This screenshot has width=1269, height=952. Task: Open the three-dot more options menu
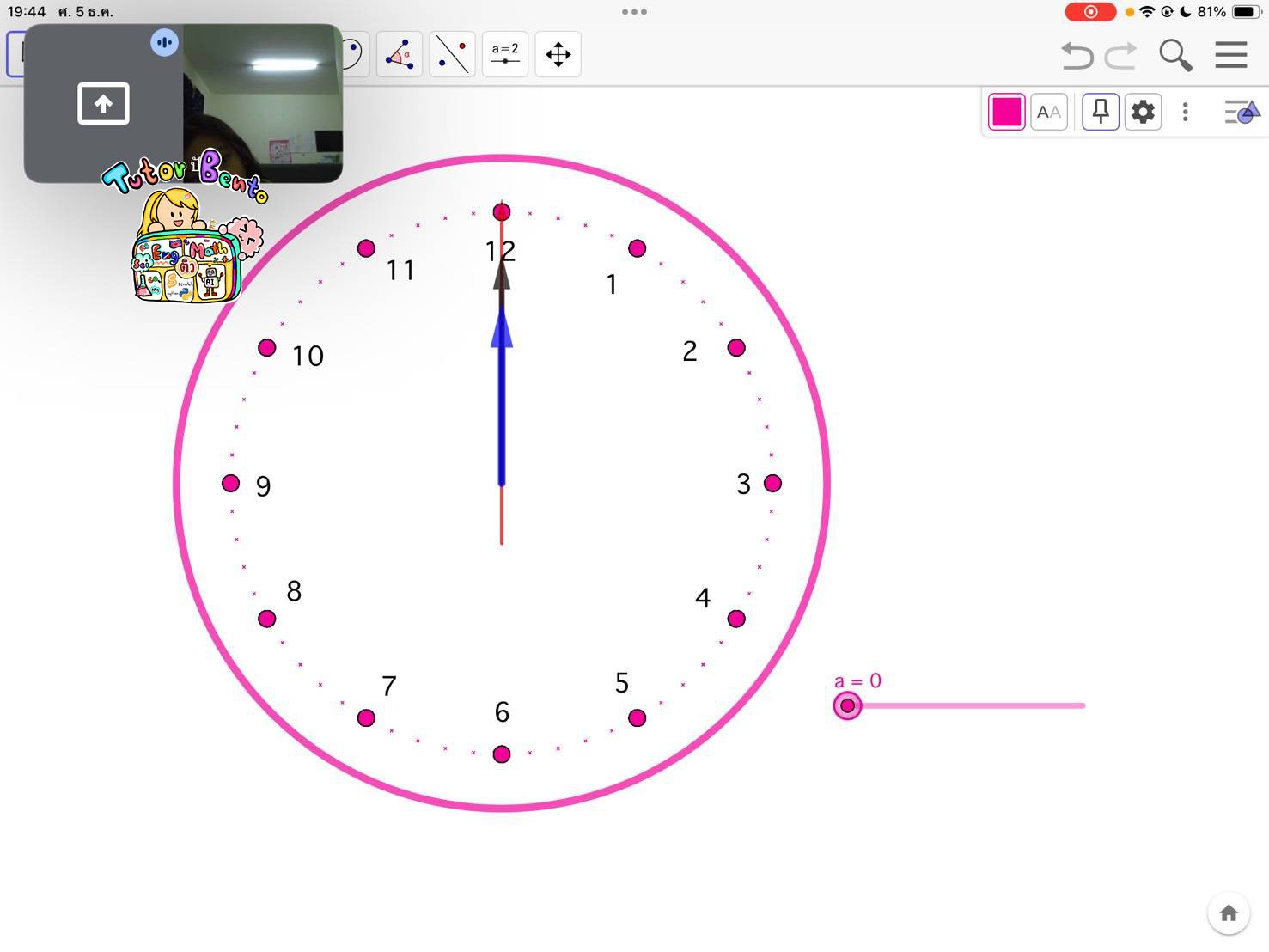(x=1185, y=112)
